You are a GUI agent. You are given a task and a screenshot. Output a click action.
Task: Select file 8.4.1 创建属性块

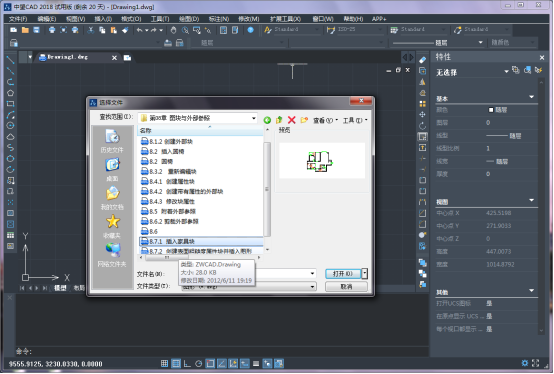click(x=167, y=182)
